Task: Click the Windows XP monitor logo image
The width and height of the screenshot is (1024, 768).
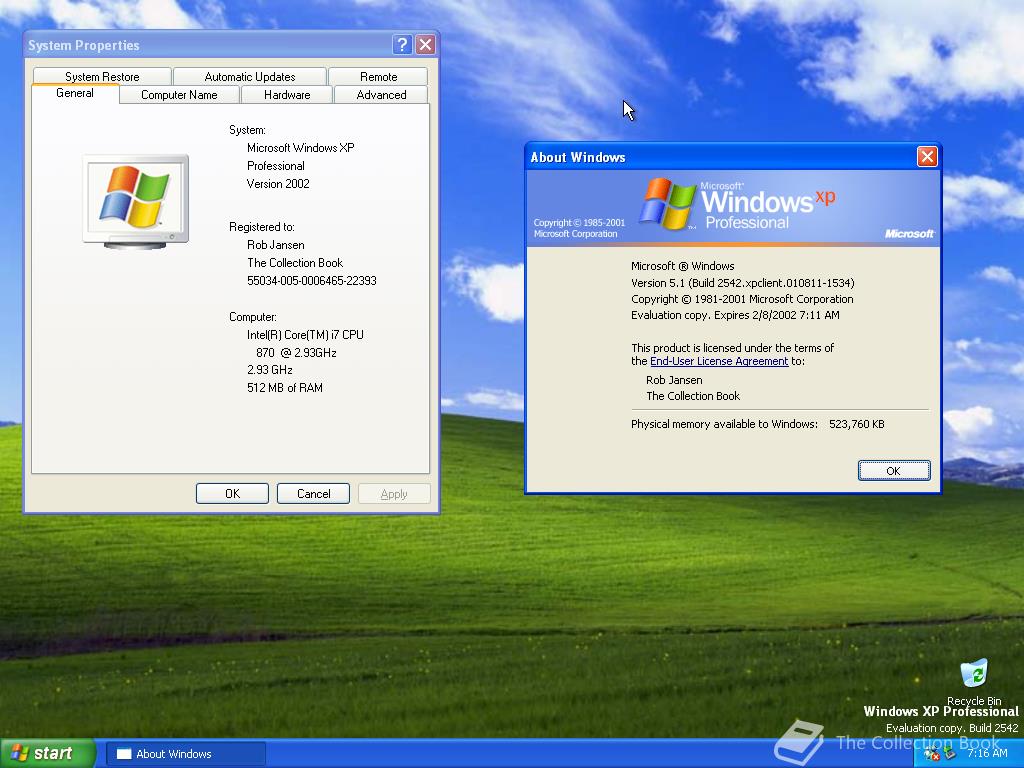Action: click(136, 201)
